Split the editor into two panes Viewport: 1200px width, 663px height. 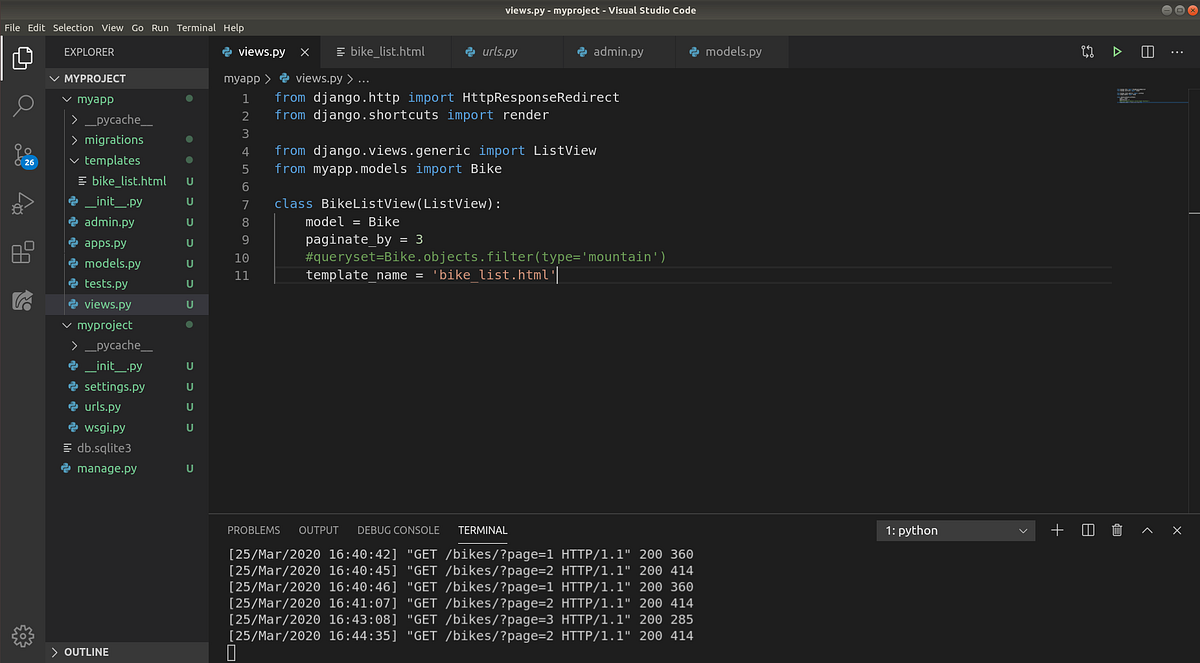[1147, 51]
